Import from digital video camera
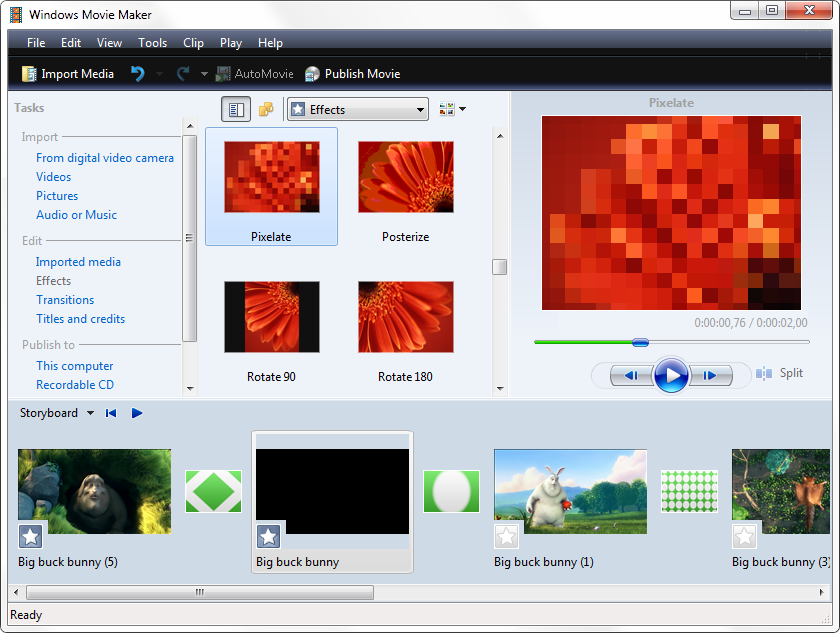 pos(105,158)
